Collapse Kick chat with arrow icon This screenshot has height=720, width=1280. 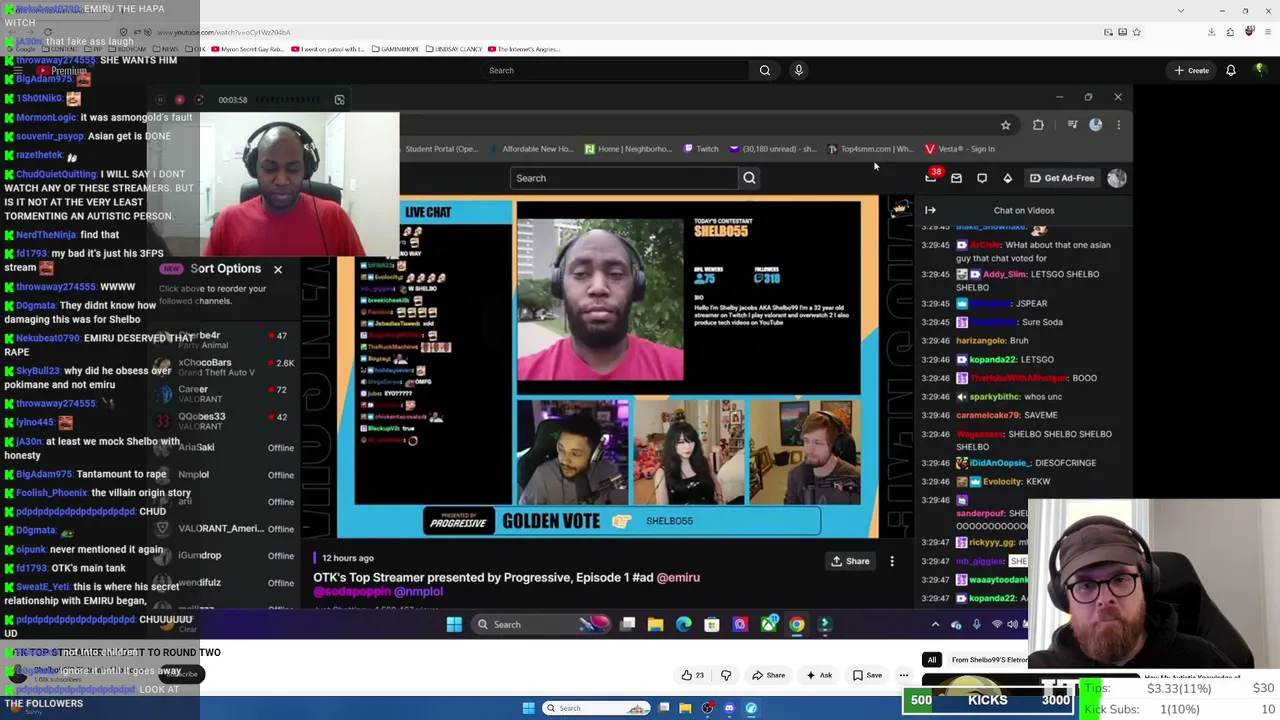930,210
